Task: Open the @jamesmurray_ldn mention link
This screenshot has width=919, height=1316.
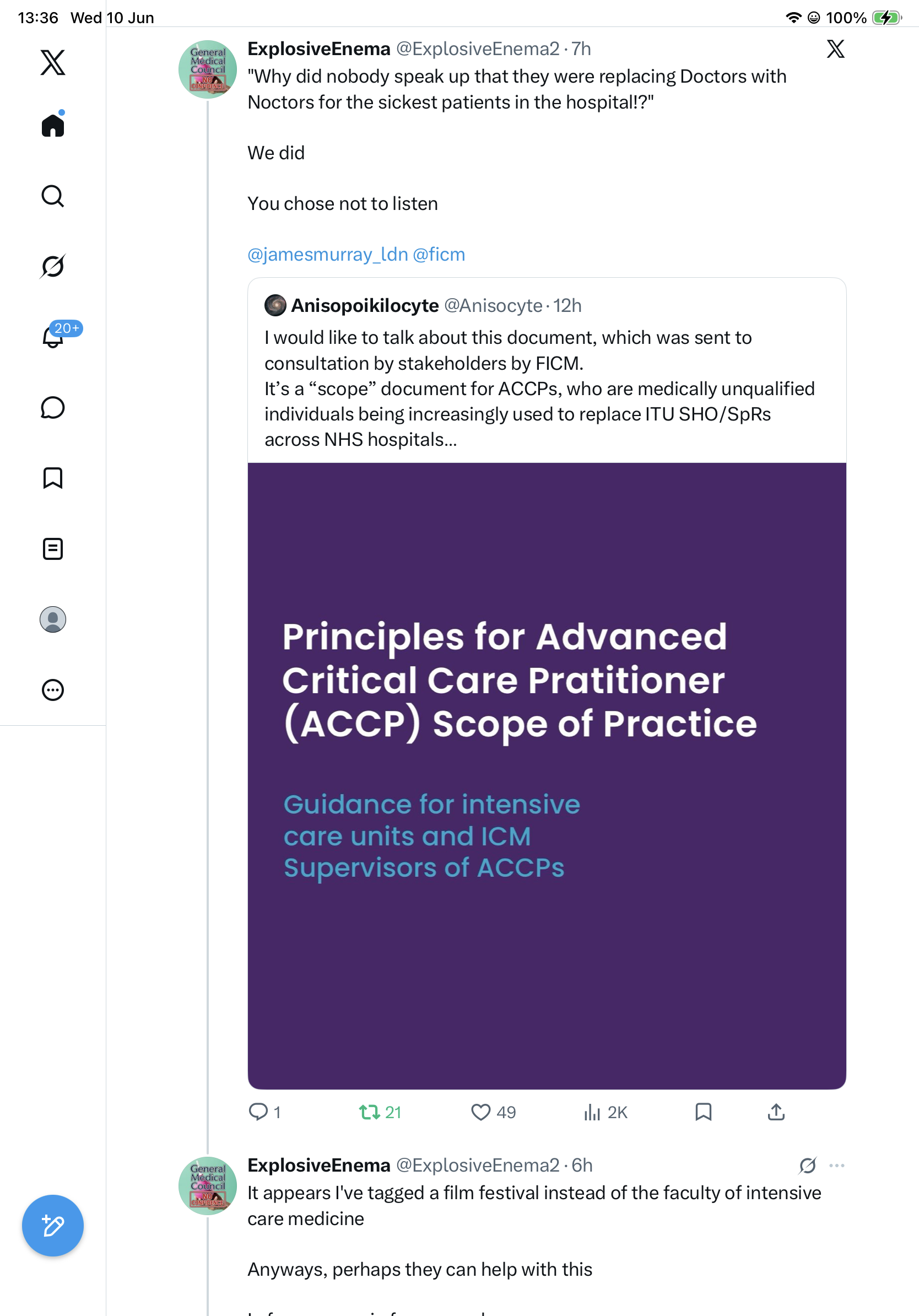Action: coord(328,255)
